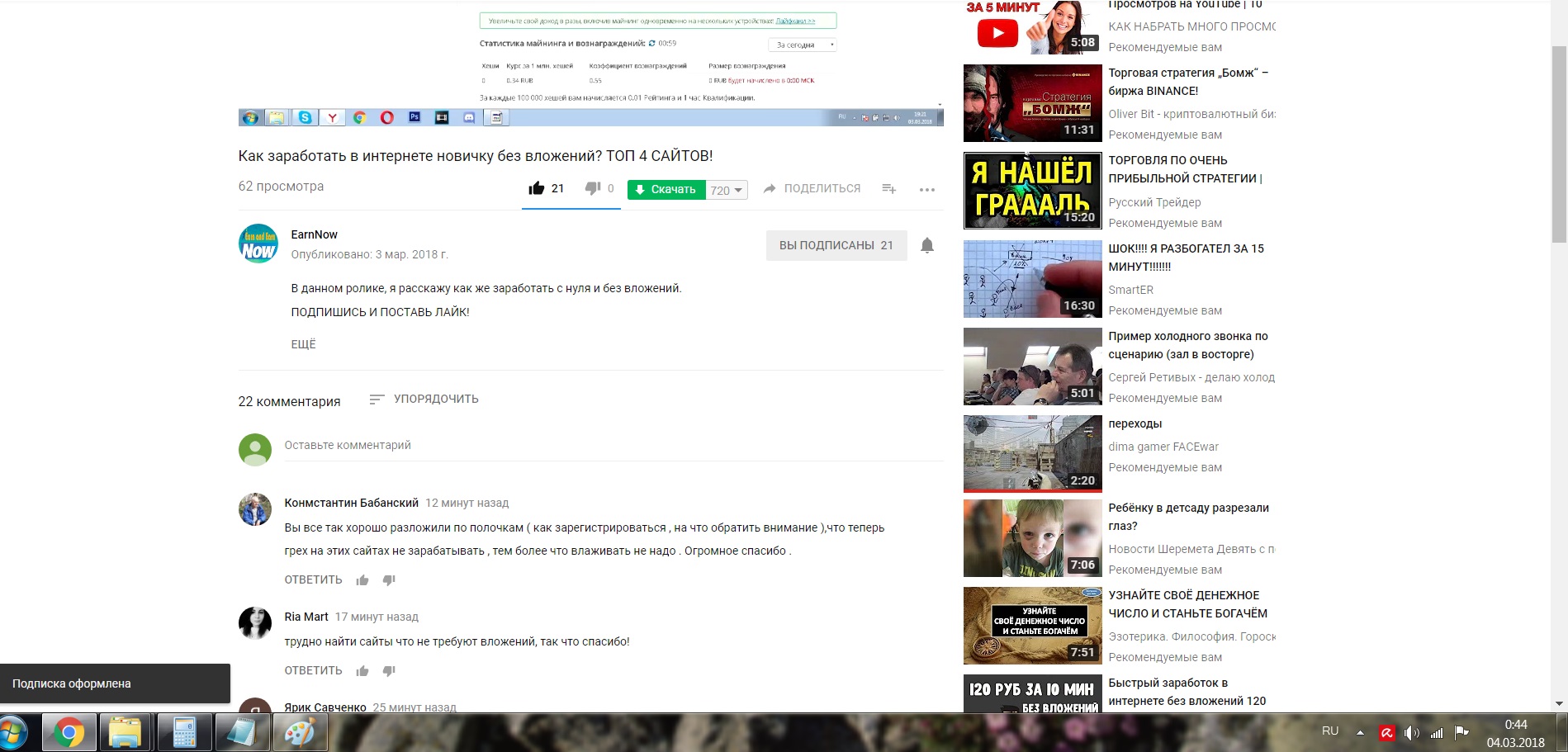Screen dimensions: 1568x752
Task: Click the 62 просмотра view count
Action: [x=281, y=187]
